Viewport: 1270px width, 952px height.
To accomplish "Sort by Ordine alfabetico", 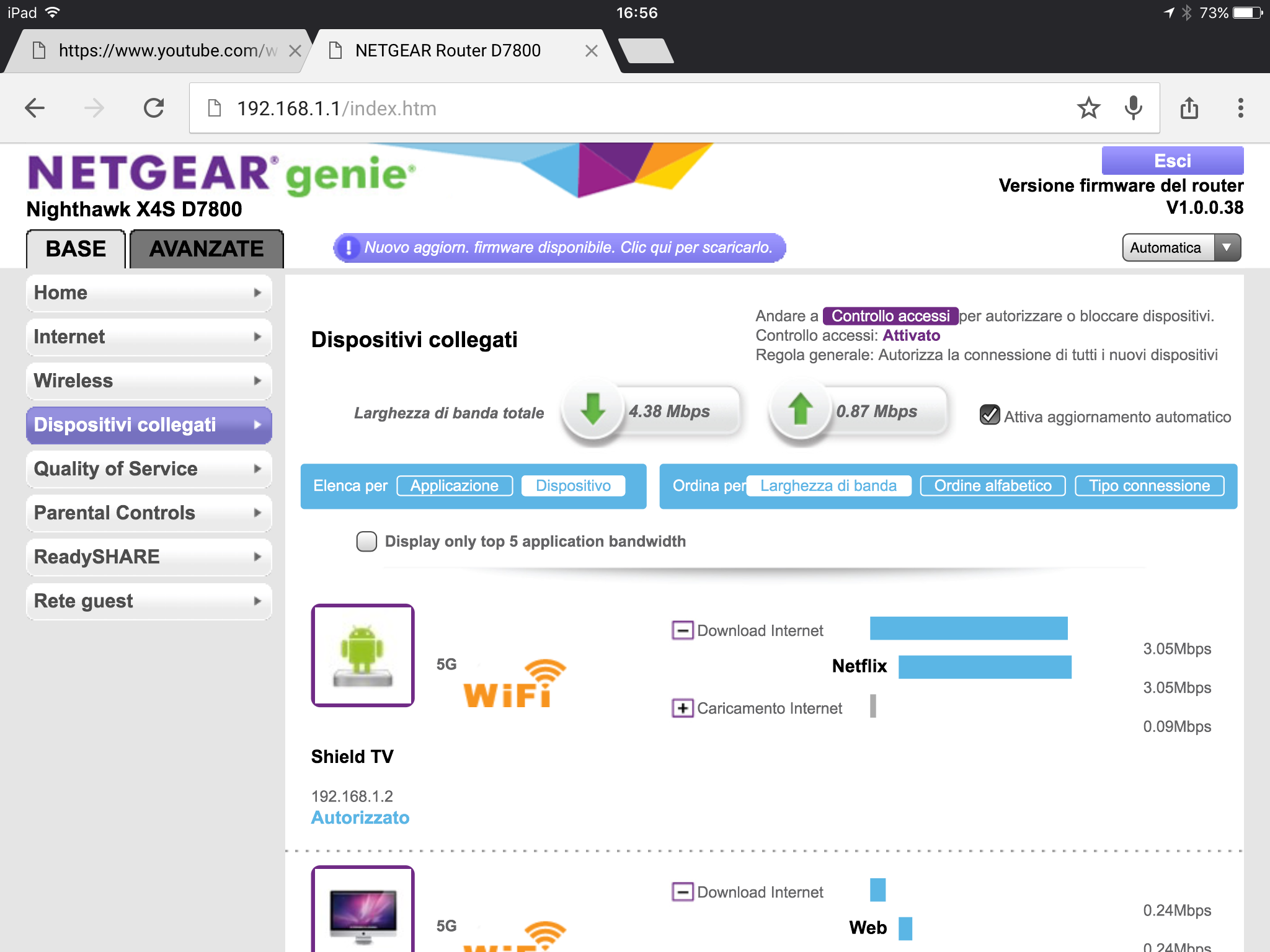I will (x=993, y=486).
